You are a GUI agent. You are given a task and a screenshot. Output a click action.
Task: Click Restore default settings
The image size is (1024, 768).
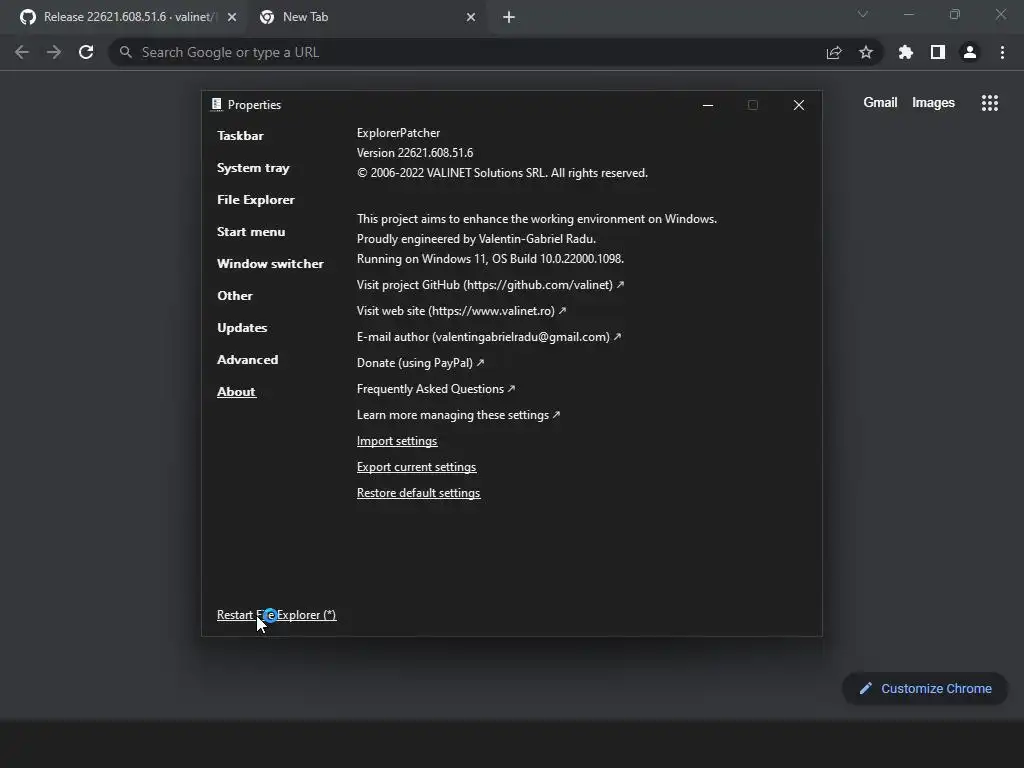(418, 493)
